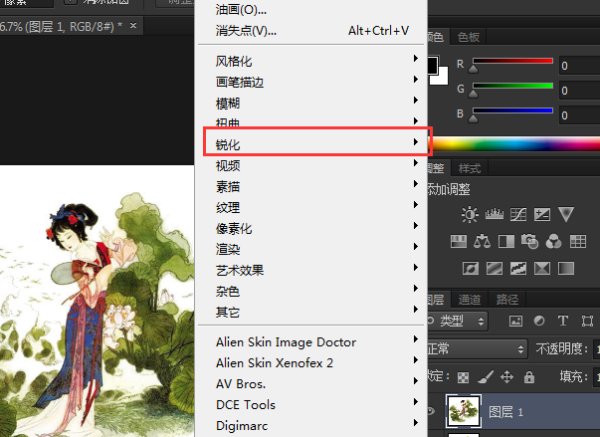Image resolution: width=600 pixels, height=437 pixels.
Task: Add a Selective Color adjustment (X icon)
Action: pyautogui.click(x=542, y=269)
